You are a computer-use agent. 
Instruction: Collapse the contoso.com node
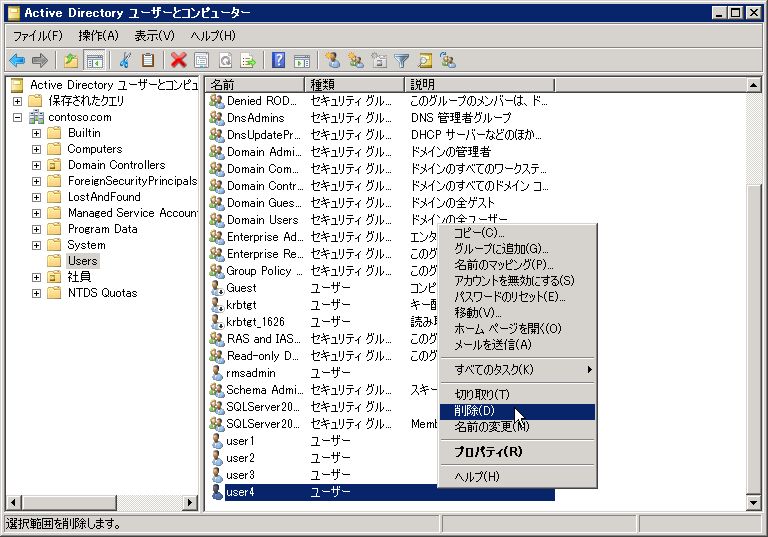(x=18, y=118)
